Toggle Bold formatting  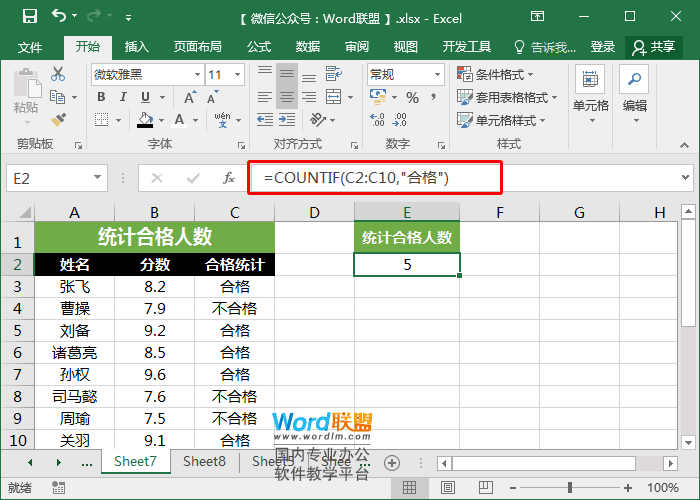tap(101, 97)
